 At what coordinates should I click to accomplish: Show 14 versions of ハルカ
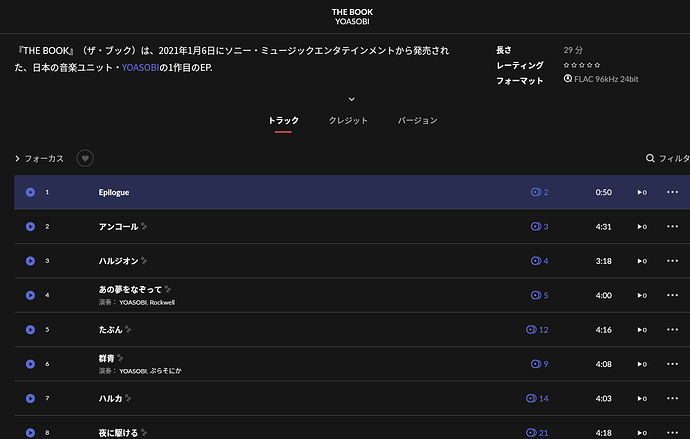537,398
